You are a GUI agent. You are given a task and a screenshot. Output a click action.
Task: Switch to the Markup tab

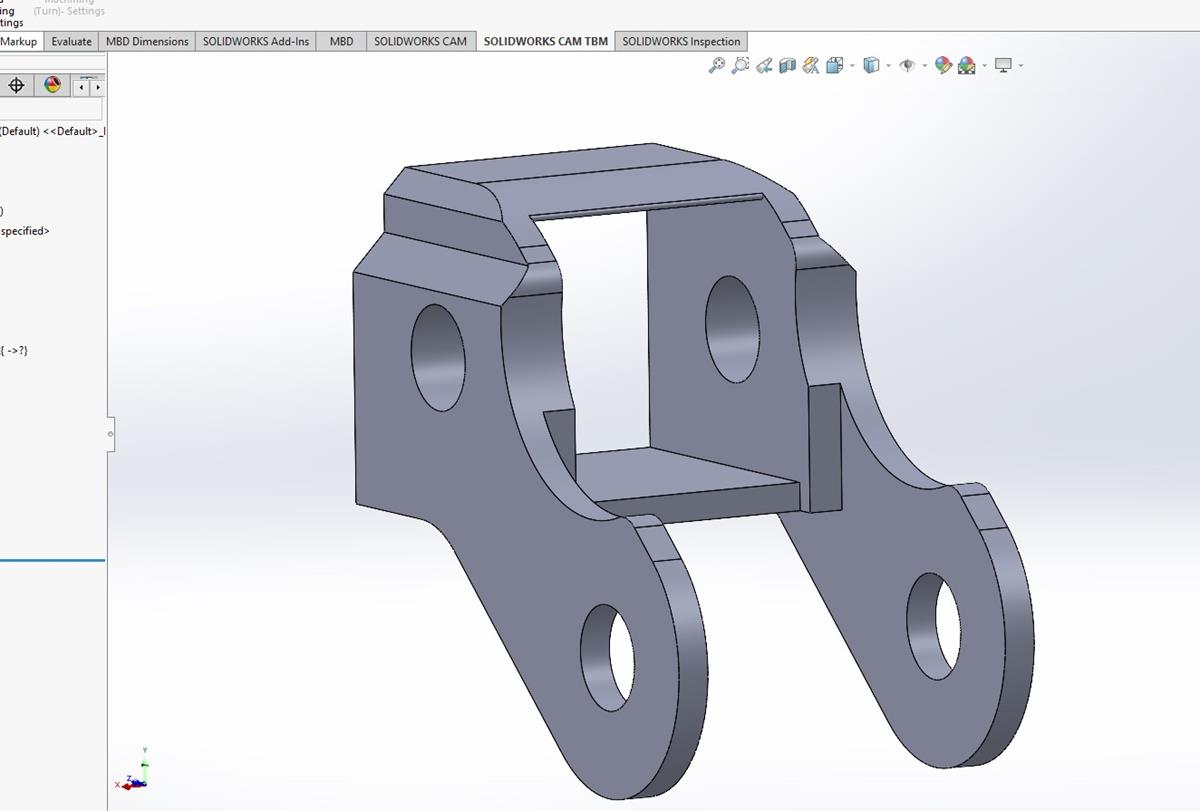(x=20, y=41)
